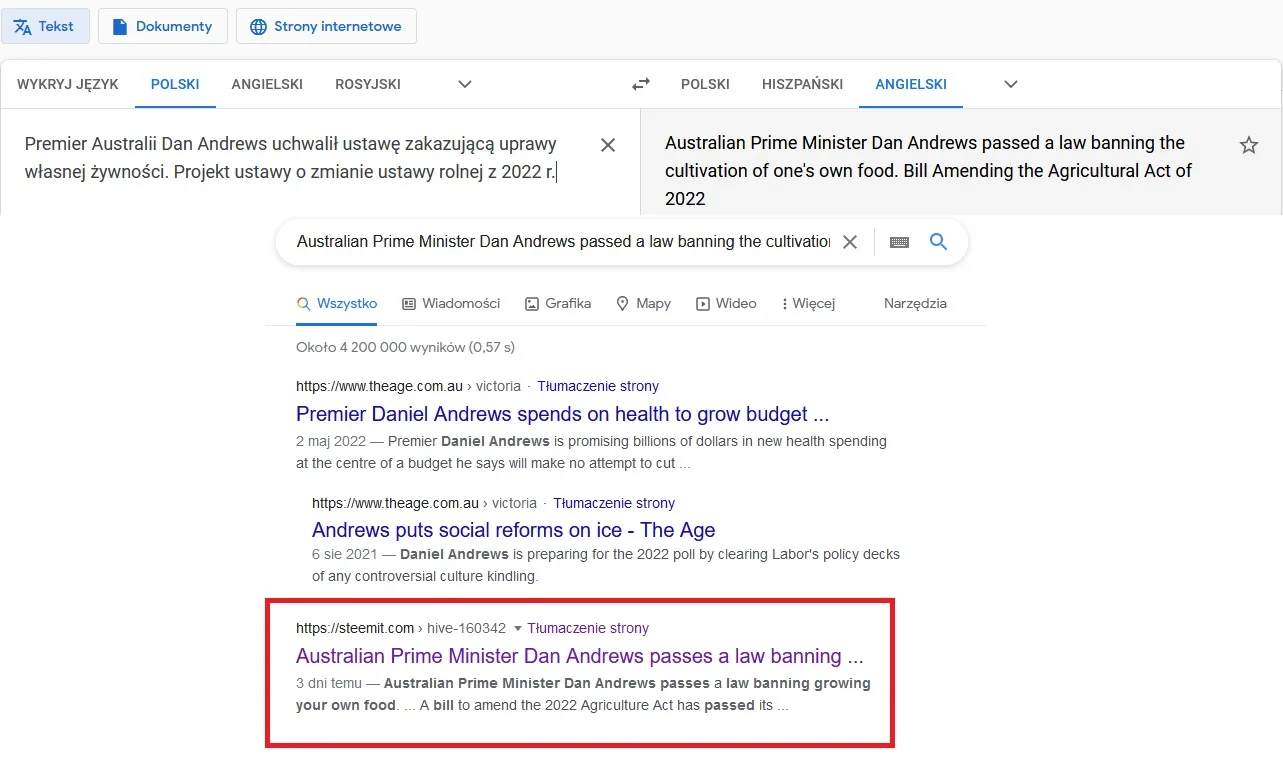The height and width of the screenshot is (759, 1283).
Task: Switch to Strony internetowe translation mode
Action: click(326, 26)
